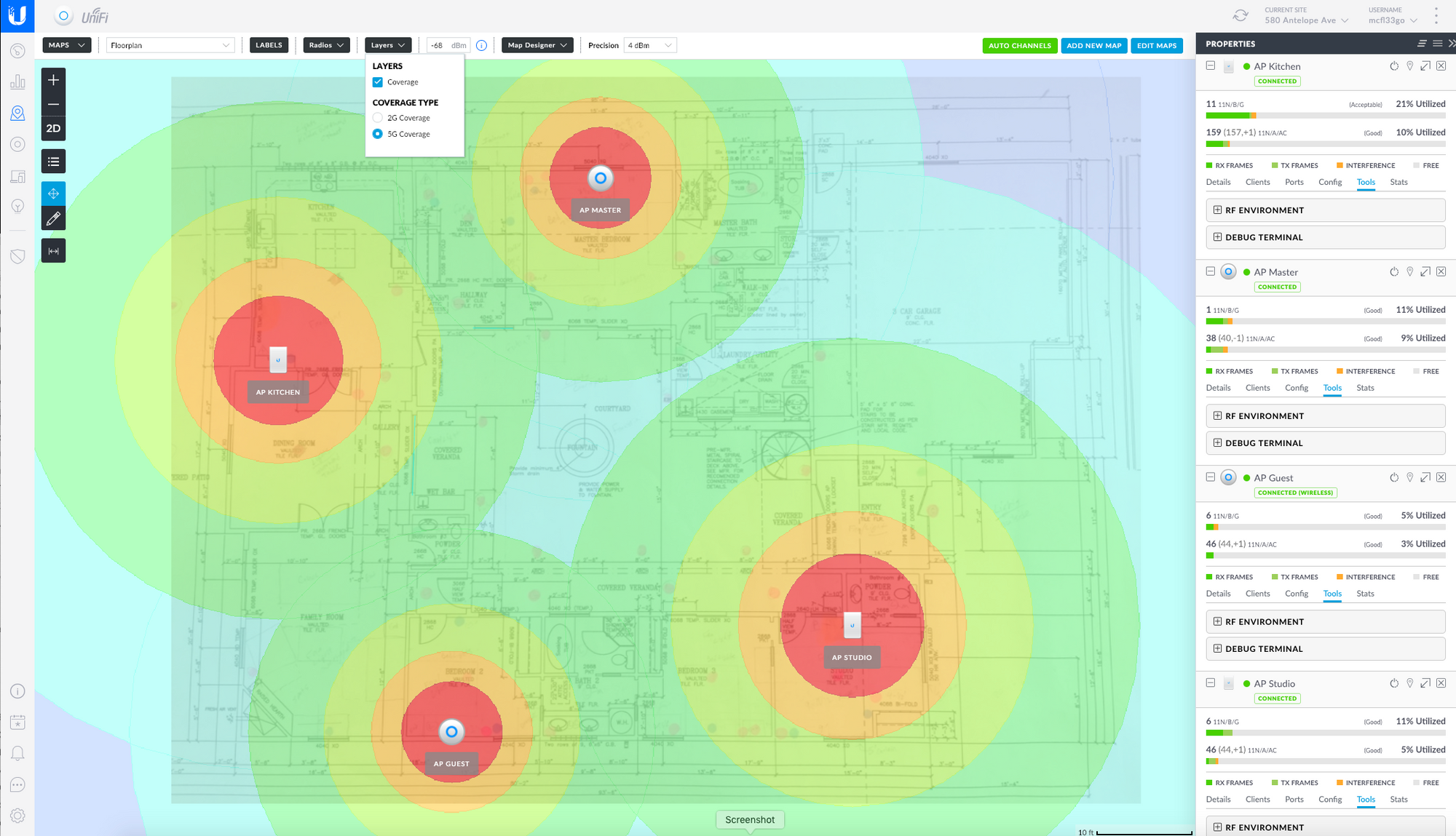Click the Edit Maps button

[1156, 45]
